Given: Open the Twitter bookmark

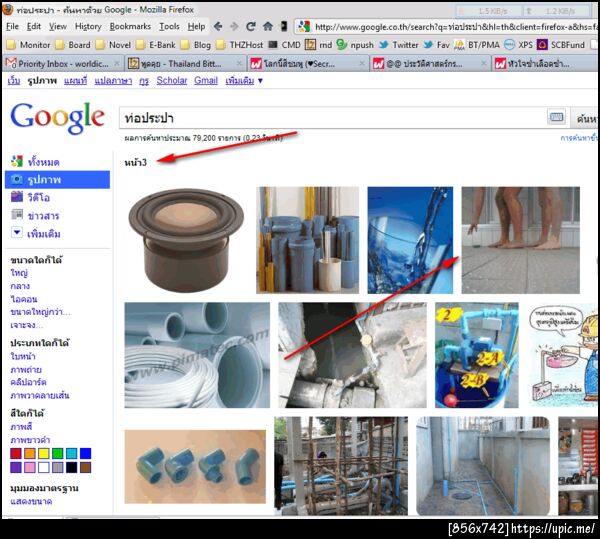Looking at the screenshot, I should (x=398, y=45).
